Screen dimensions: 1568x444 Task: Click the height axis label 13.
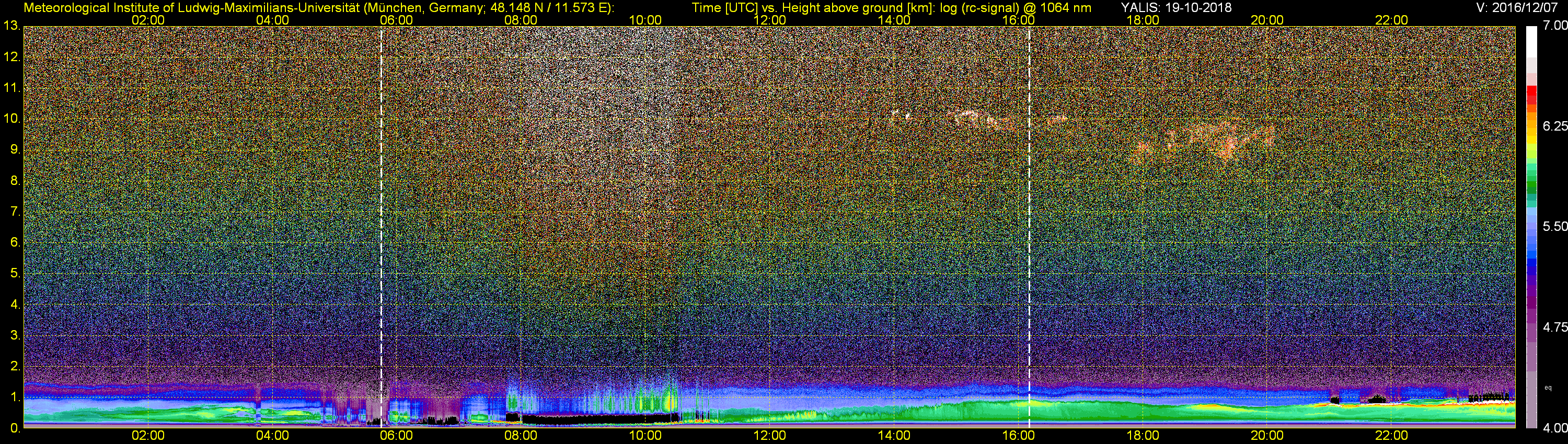click(x=11, y=26)
